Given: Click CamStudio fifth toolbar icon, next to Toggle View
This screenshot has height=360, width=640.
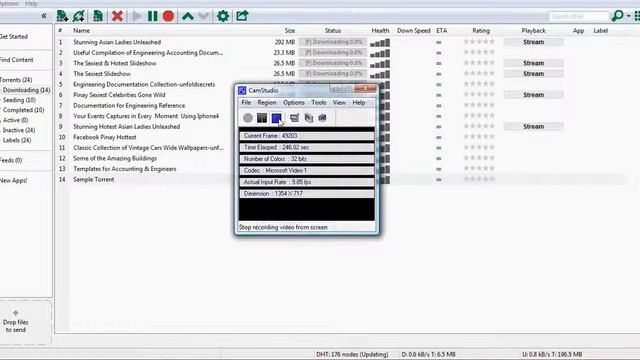Looking at the screenshot, I should pyautogui.click(x=309, y=118).
